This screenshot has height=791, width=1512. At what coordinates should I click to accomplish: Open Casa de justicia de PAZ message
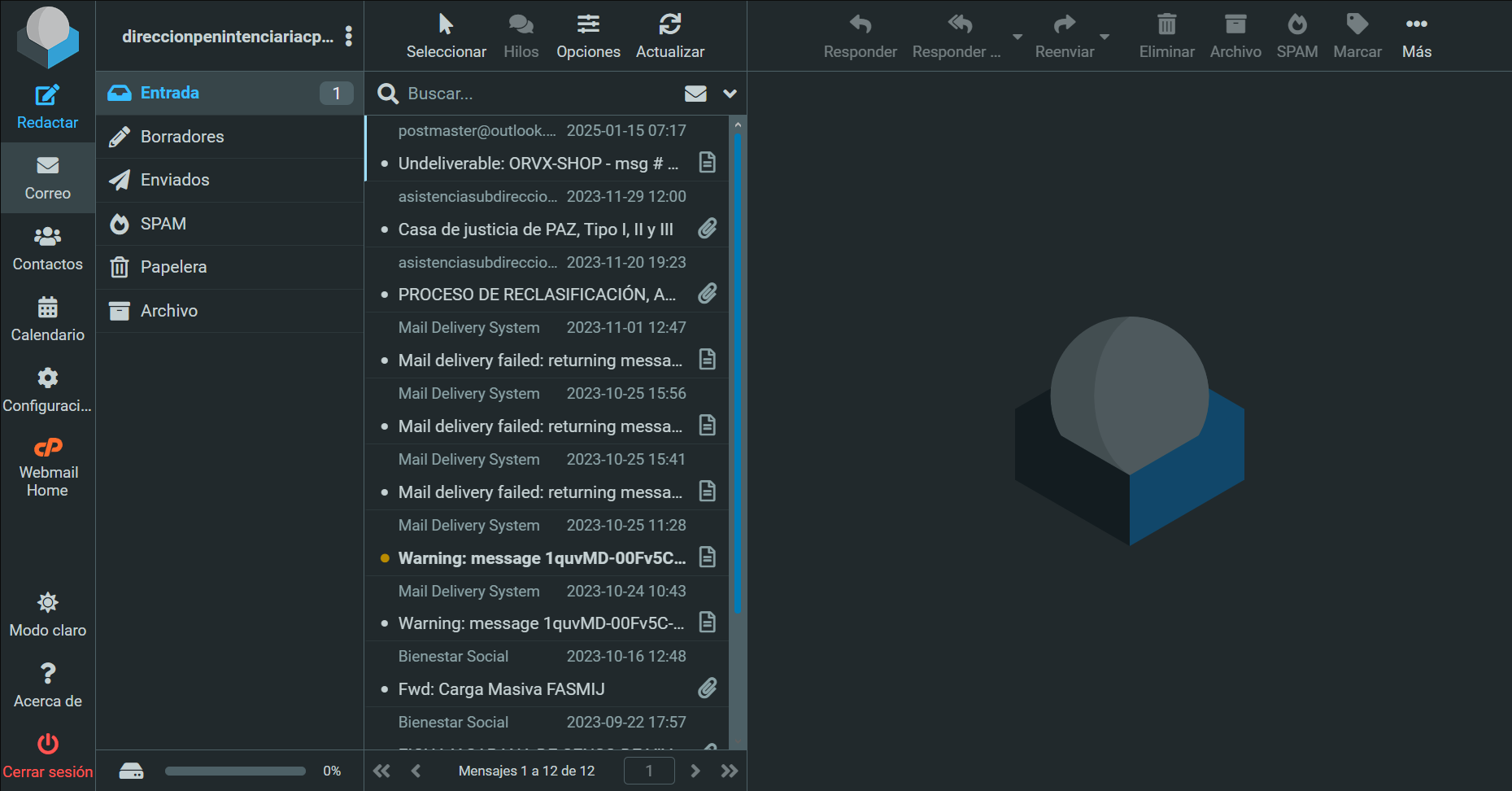point(535,229)
